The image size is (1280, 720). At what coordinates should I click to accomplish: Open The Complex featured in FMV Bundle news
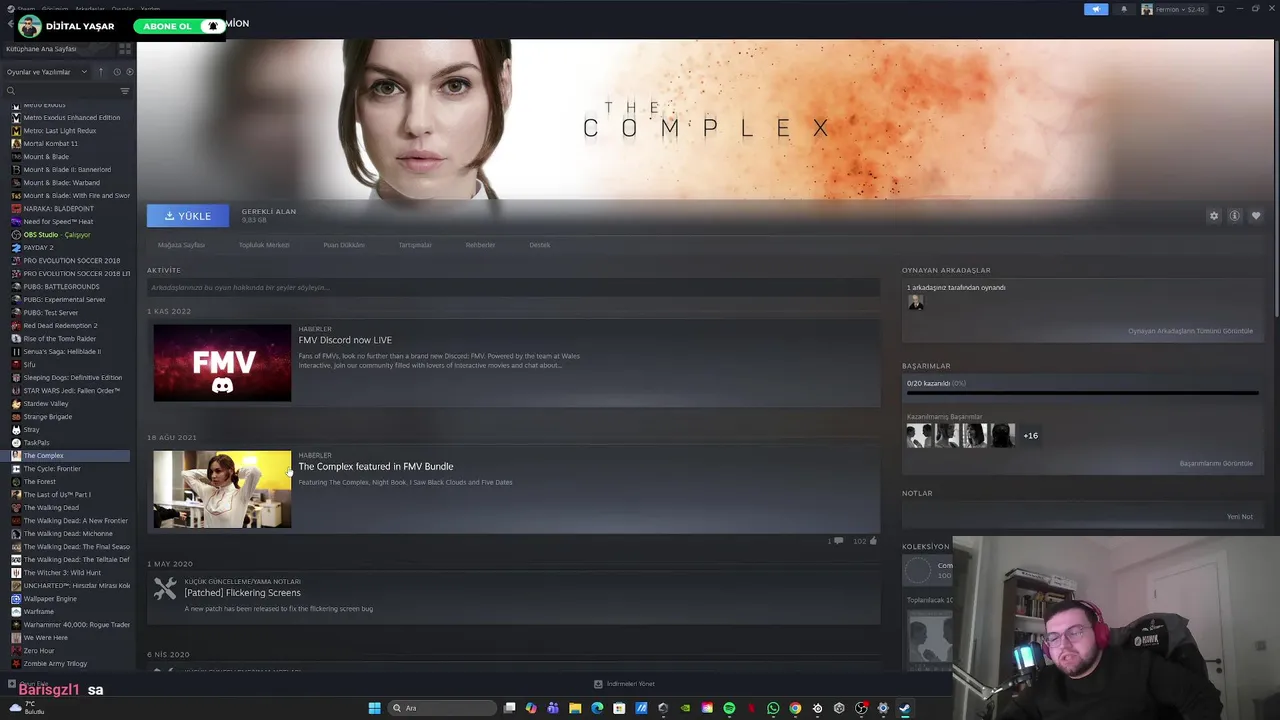tap(376, 466)
